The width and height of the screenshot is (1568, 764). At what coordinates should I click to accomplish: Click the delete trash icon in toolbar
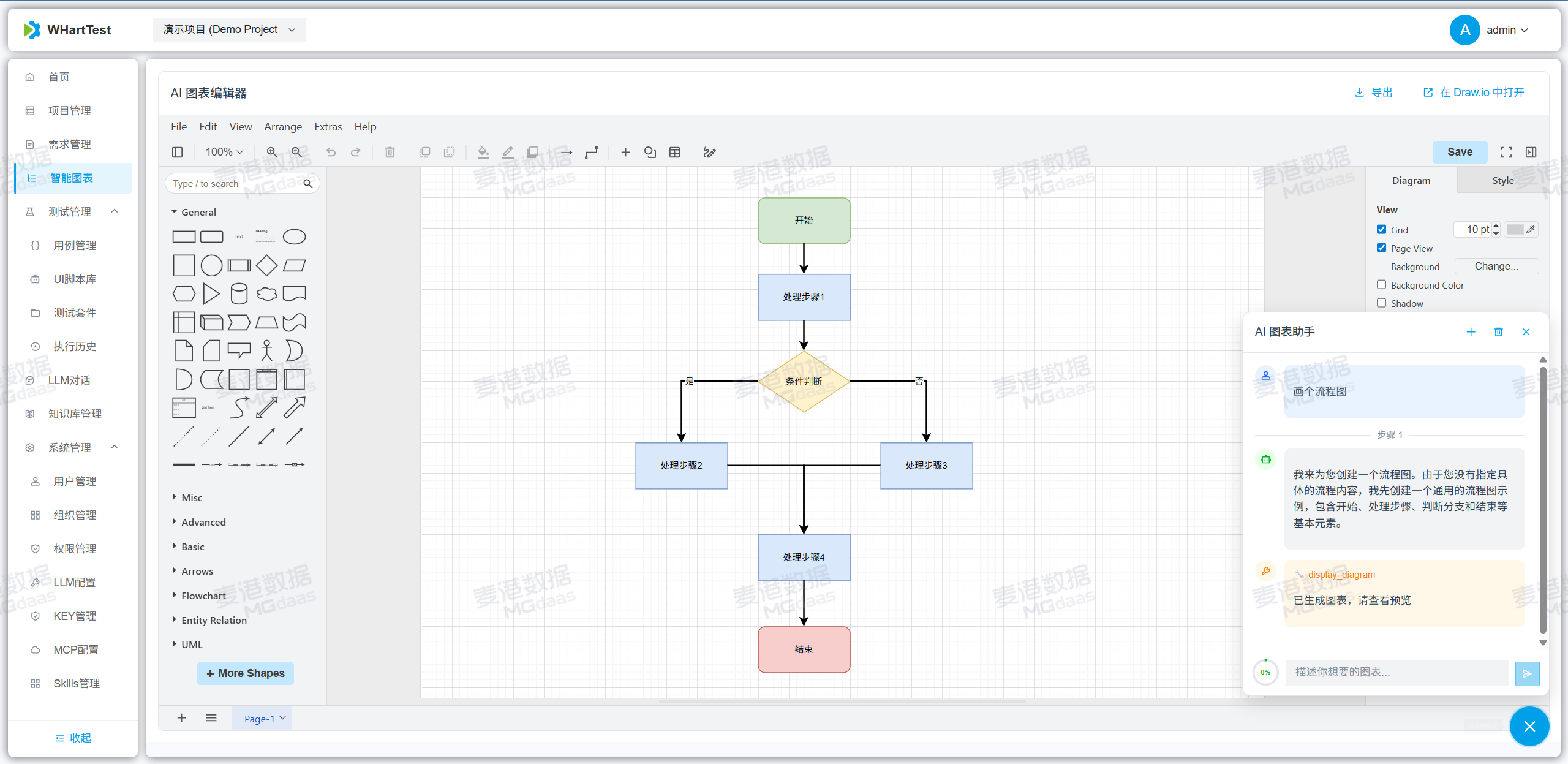coord(390,152)
